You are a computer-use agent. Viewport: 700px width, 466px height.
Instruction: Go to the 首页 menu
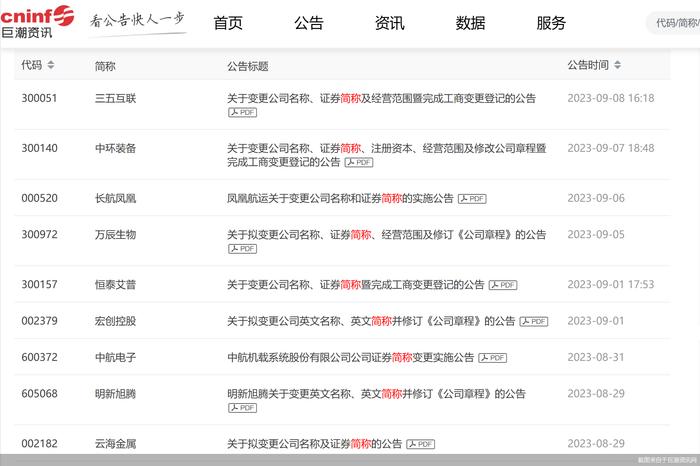coord(228,23)
